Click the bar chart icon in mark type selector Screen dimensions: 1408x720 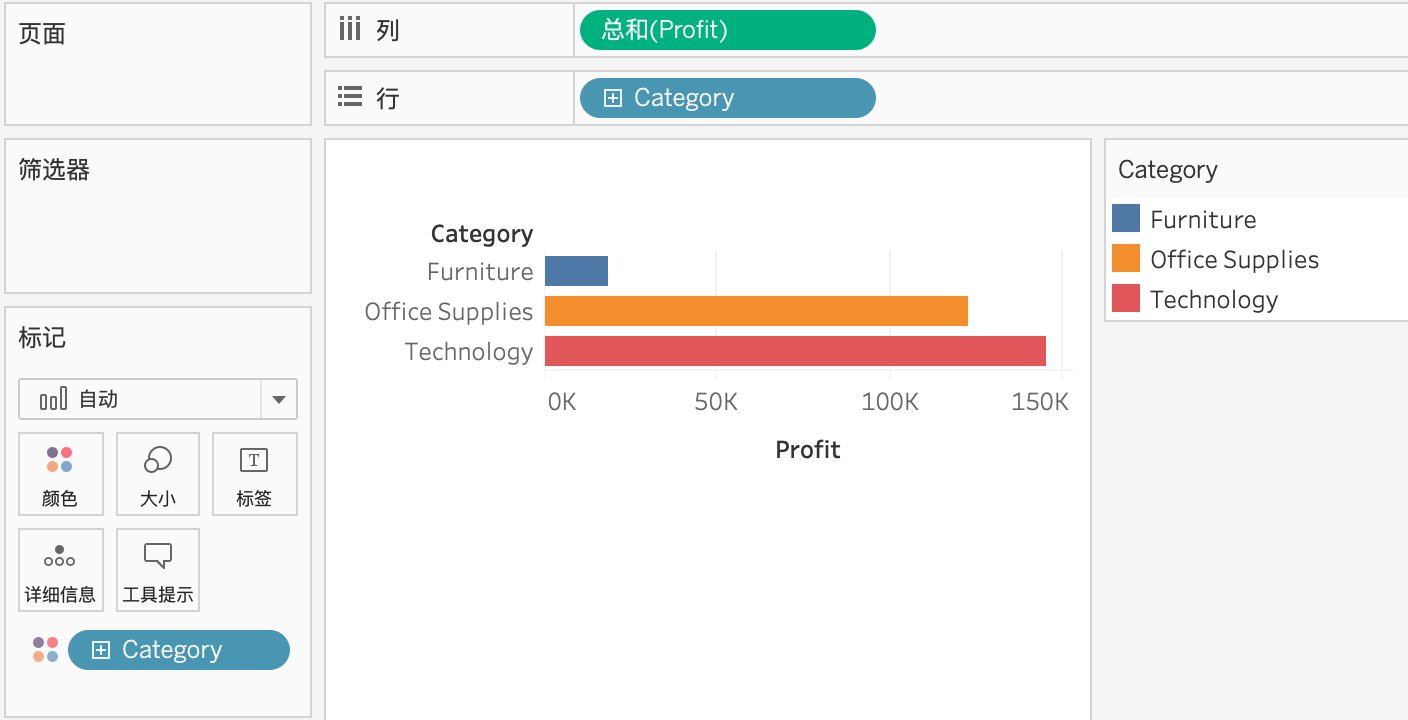[x=53, y=400]
